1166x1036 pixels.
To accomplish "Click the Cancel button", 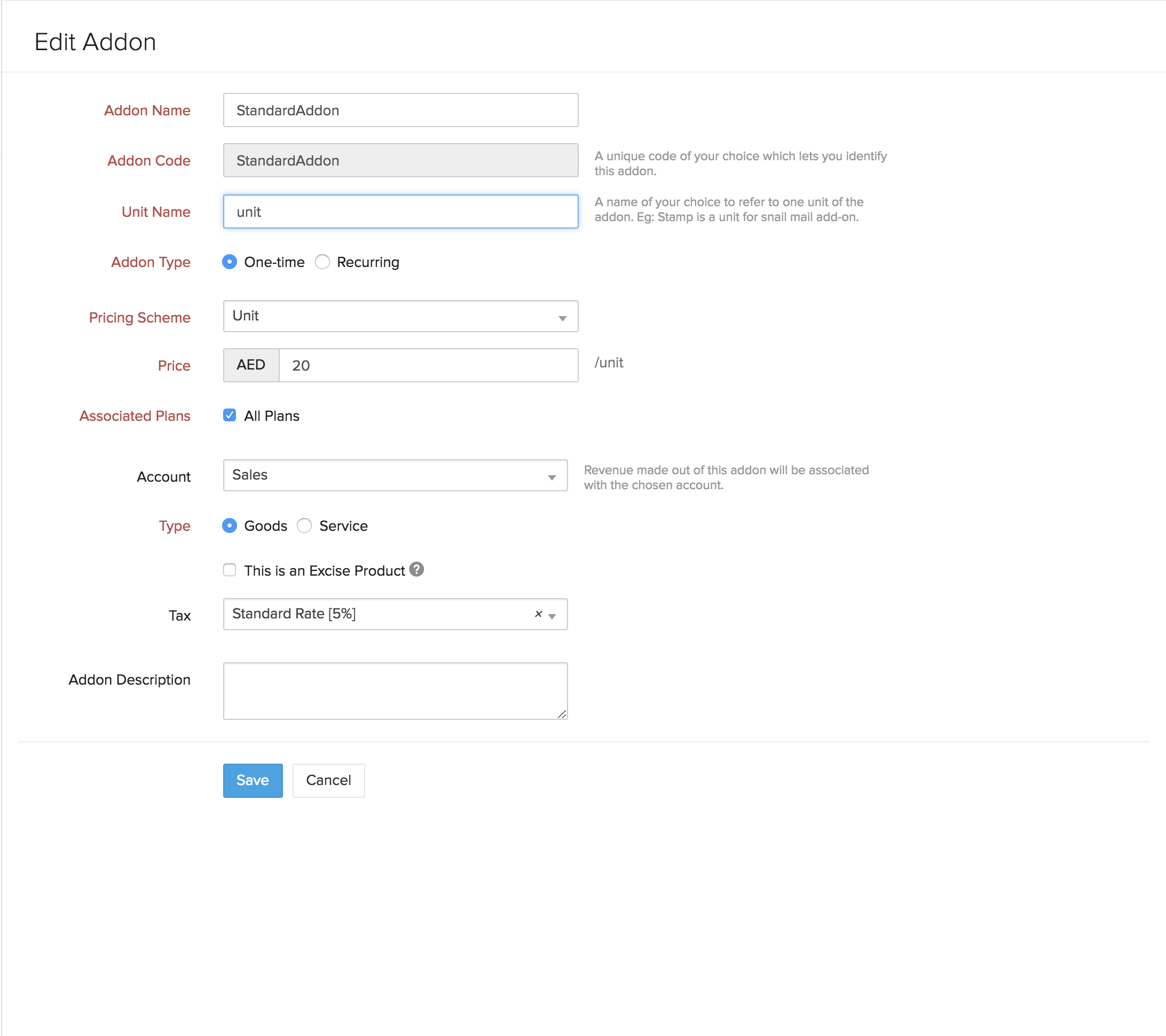I will click(x=328, y=780).
